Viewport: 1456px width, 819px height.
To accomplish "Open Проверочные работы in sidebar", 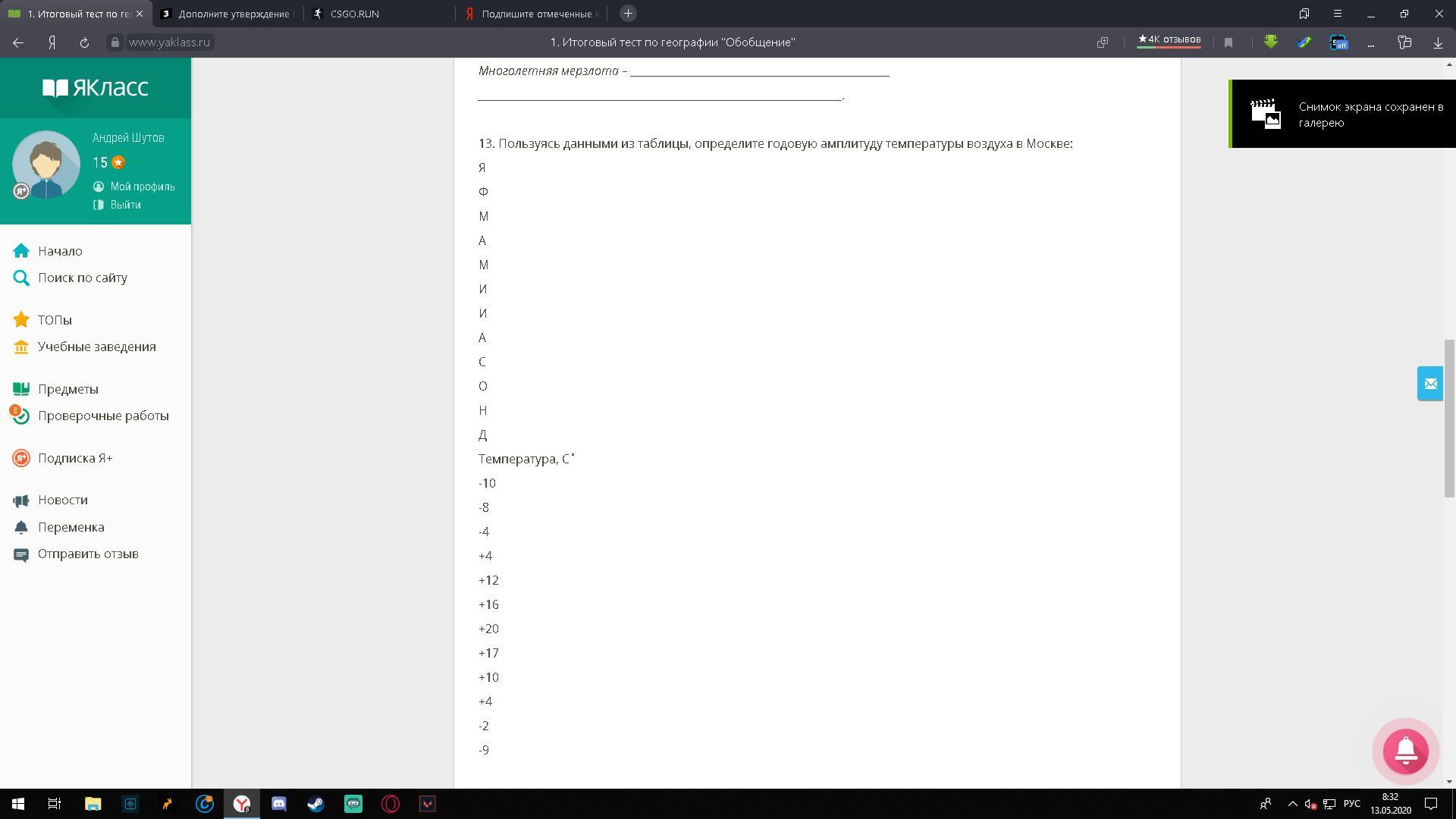I will click(103, 416).
